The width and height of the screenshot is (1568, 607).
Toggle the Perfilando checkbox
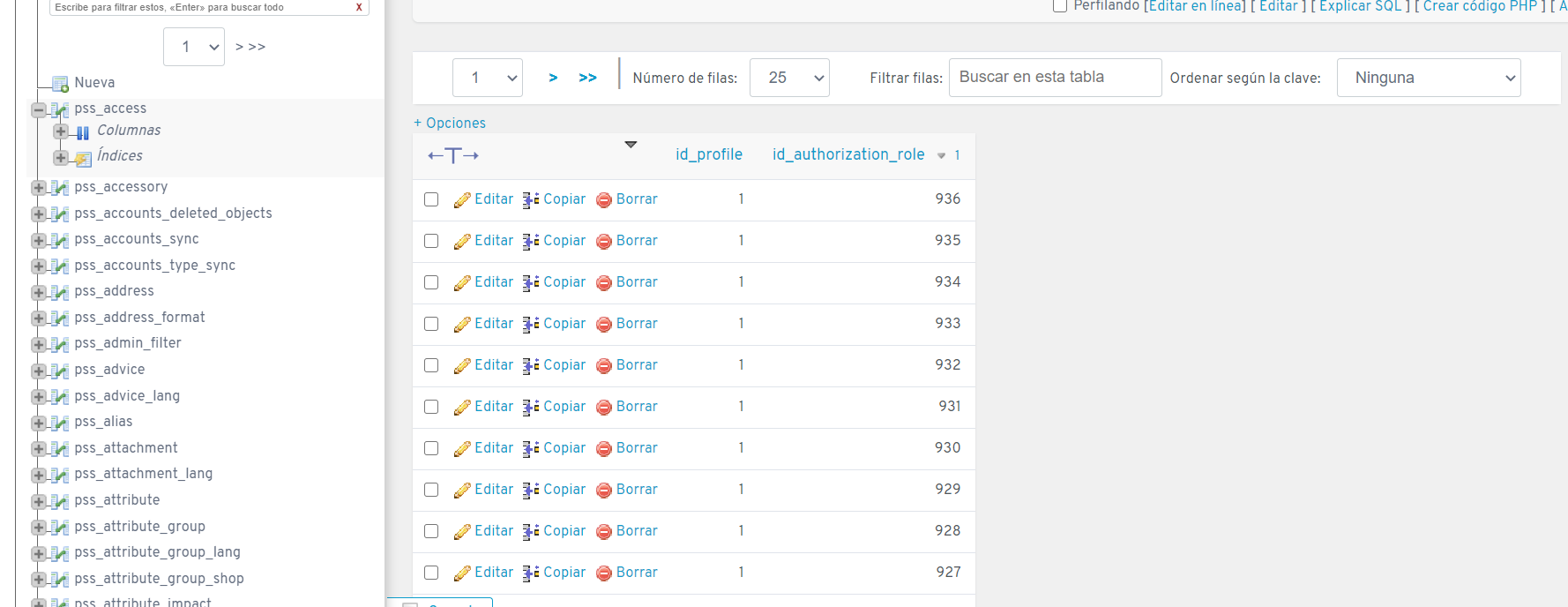pyautogui.click(x=1060, y=6)
